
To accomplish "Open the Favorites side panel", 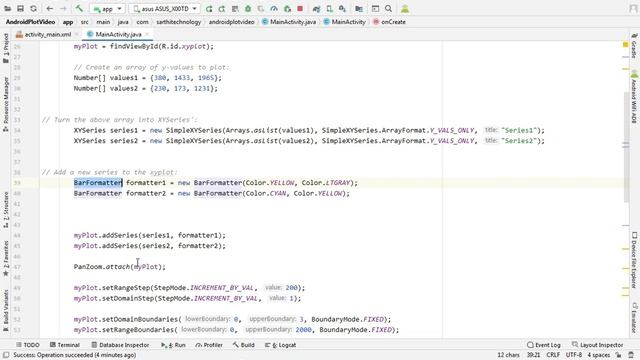I will [x=6, y=258].
